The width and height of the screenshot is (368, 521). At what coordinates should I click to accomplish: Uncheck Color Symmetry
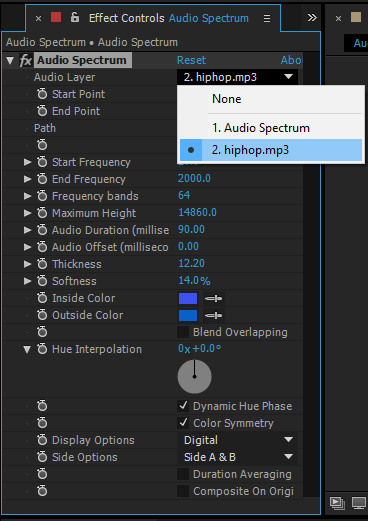(x=183, y=423)
